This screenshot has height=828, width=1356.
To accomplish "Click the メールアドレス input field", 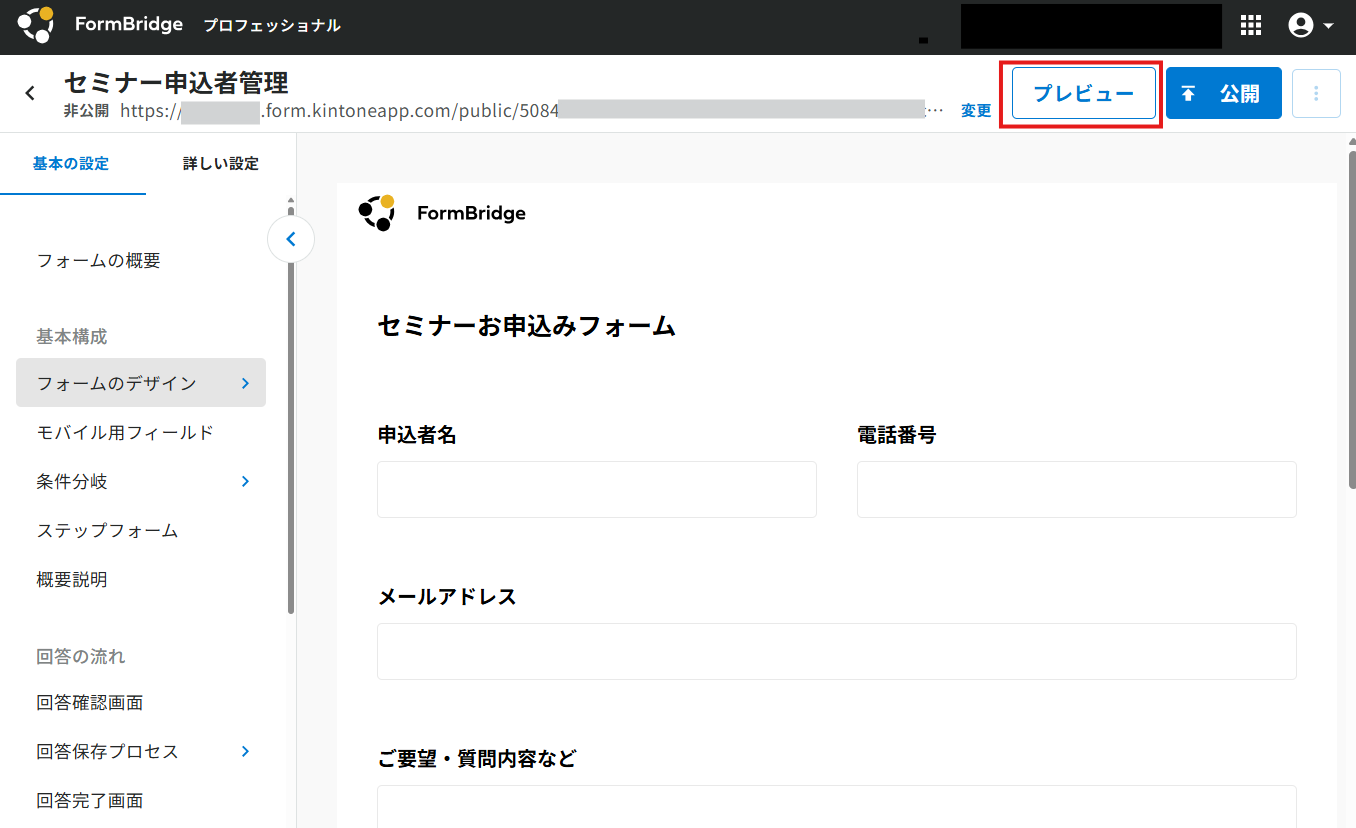I will (837, 651).
